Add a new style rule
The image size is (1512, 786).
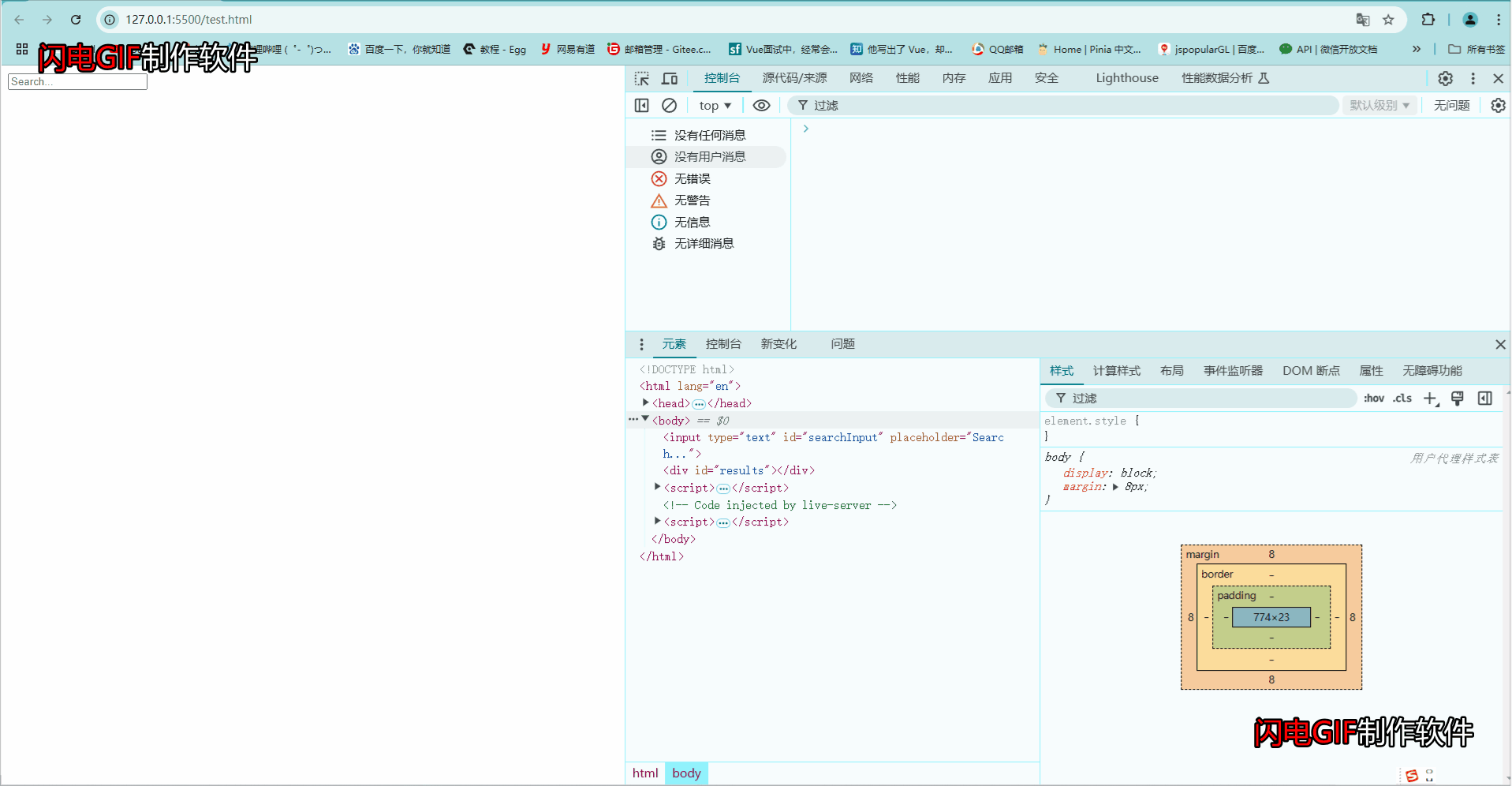1431,399
